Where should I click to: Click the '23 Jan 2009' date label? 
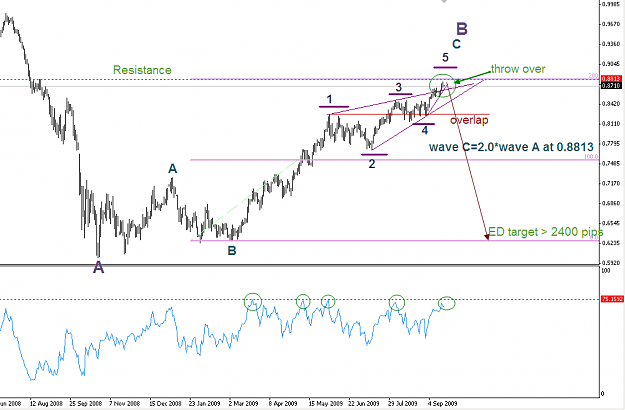click(x=205, y=403)
